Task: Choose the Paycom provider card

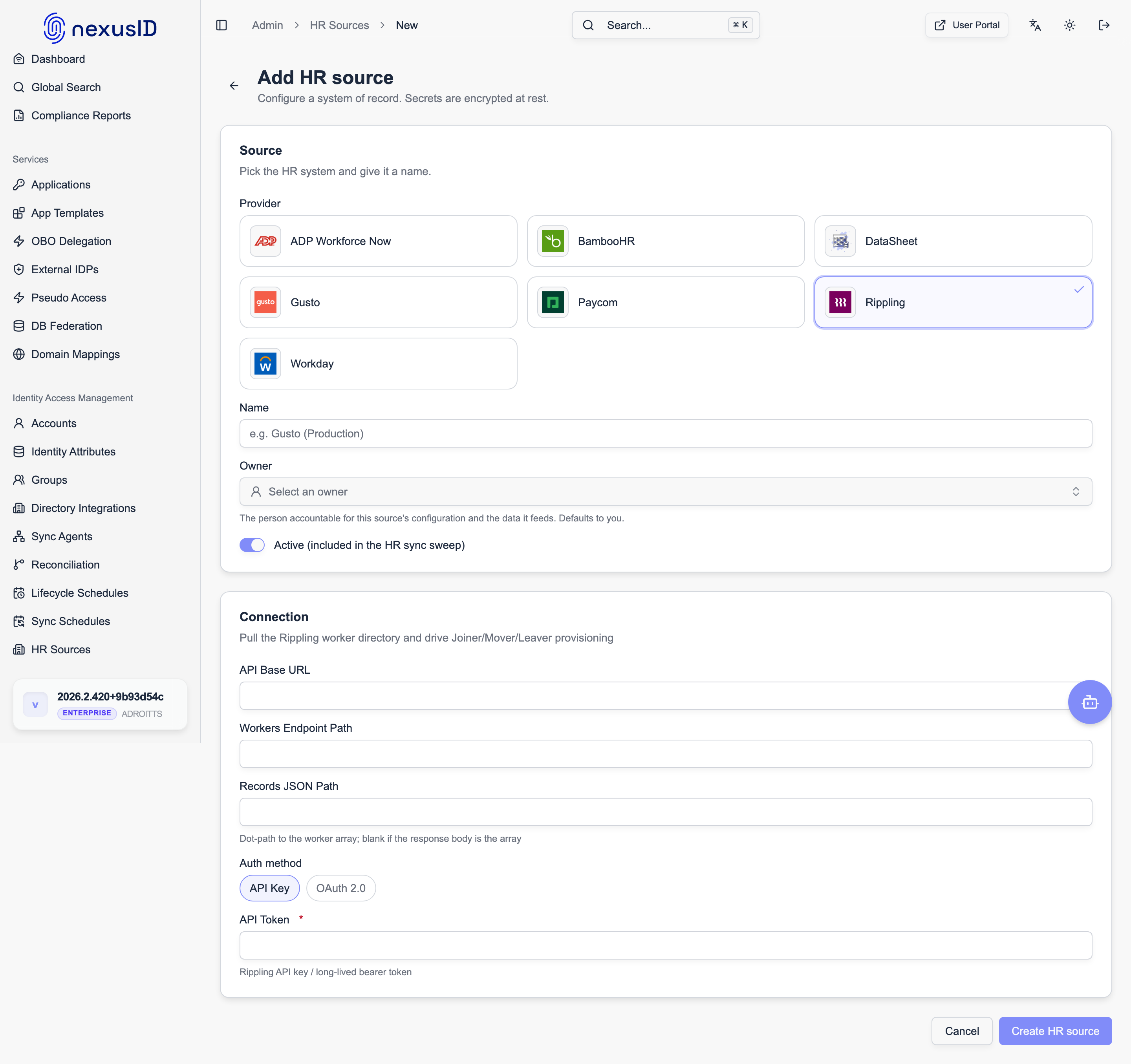Action: pos(666,303)
